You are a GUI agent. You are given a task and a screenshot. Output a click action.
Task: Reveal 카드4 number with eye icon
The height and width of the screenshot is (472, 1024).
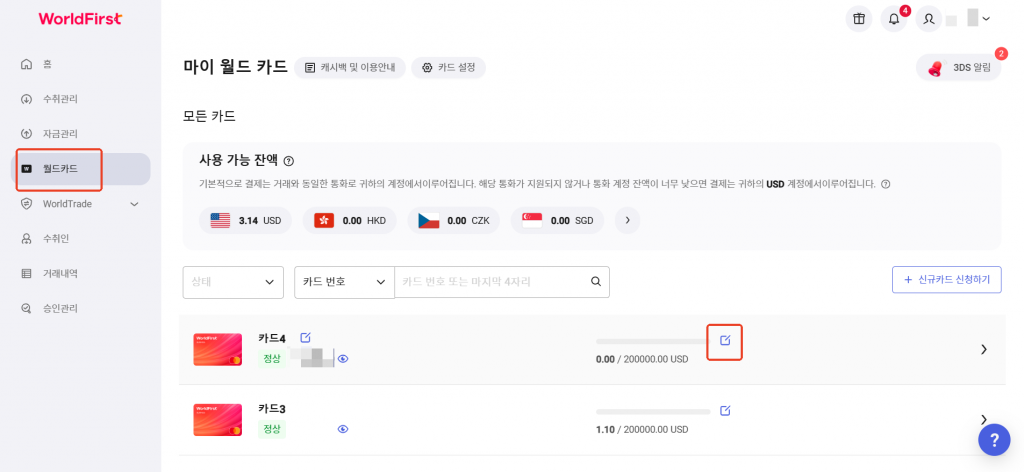point(344,358)
